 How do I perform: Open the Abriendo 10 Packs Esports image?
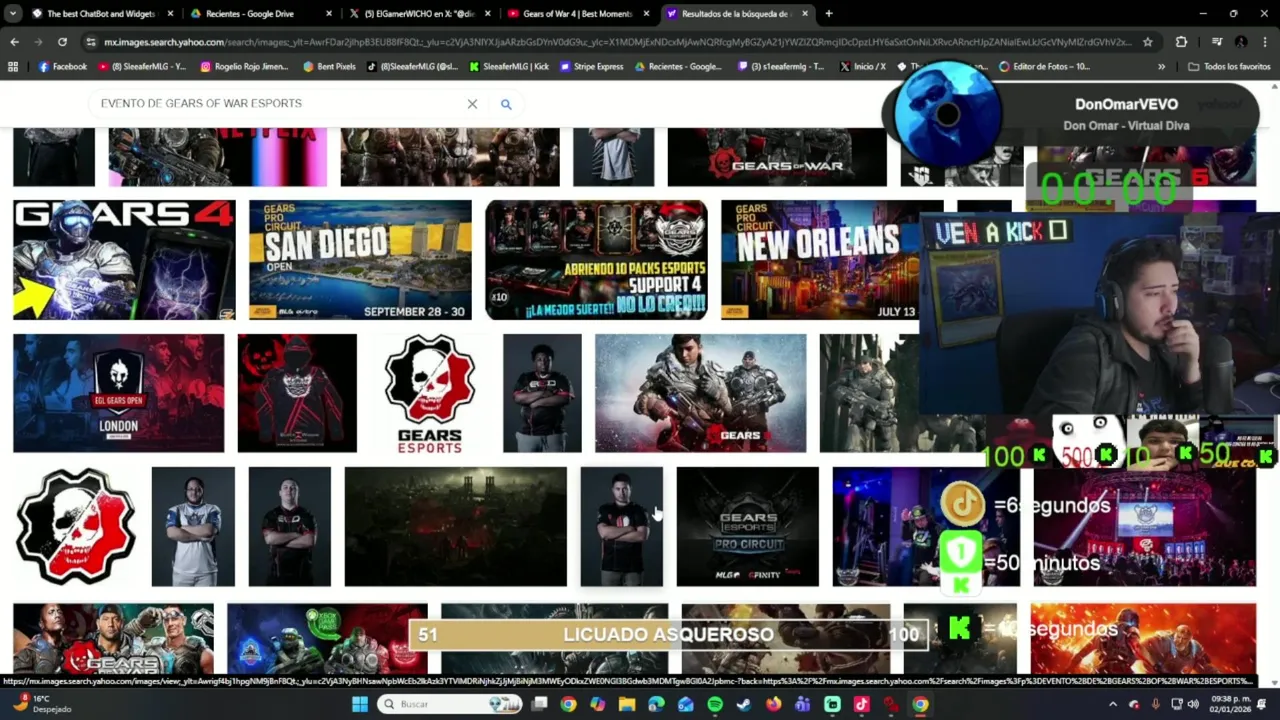[596, 260]
